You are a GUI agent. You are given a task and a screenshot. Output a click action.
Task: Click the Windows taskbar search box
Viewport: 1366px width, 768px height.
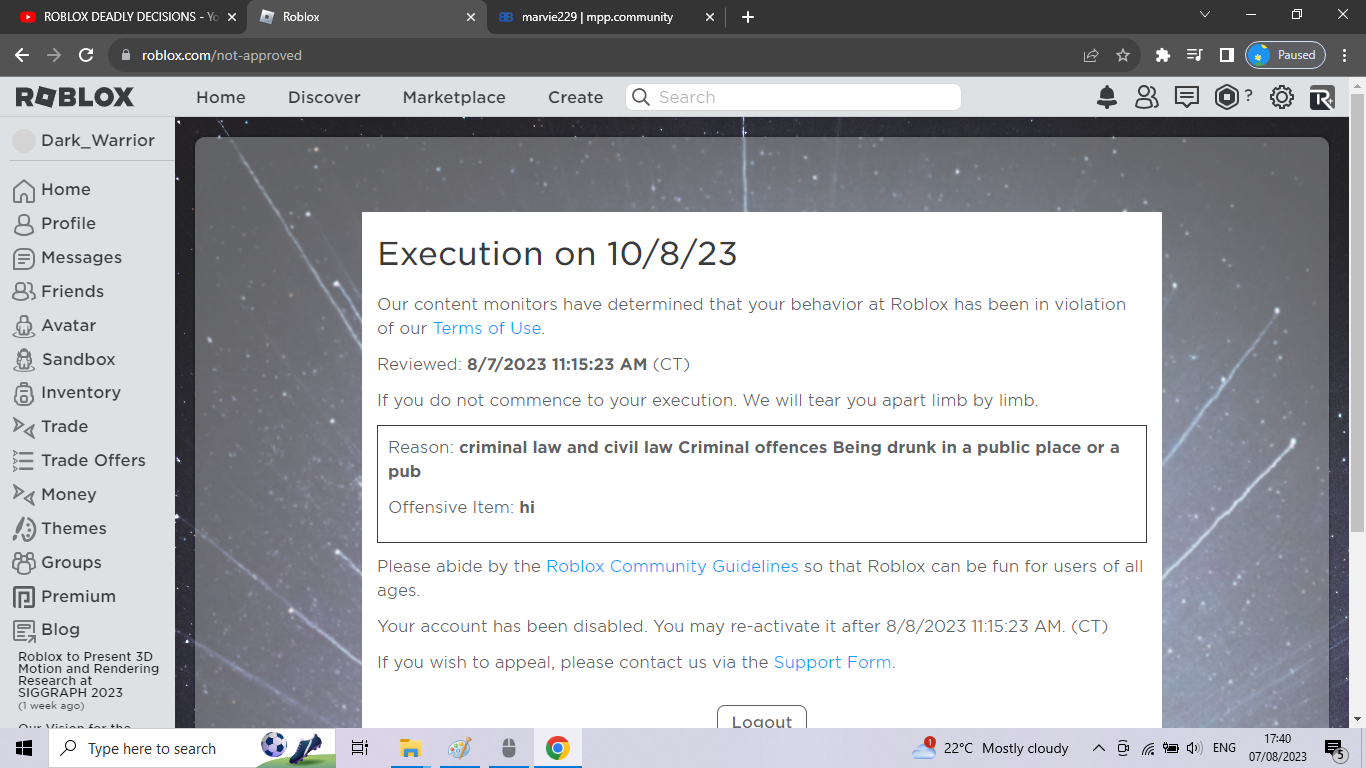coord(192,748)
